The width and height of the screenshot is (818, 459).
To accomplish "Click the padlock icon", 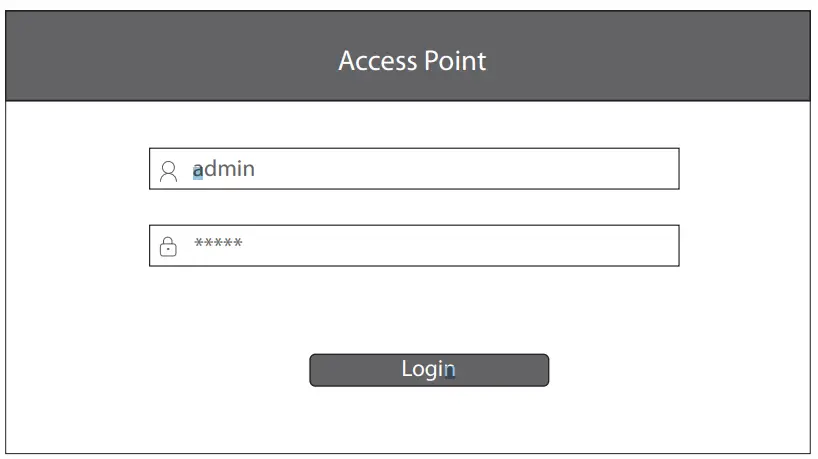I will tap(168, 246).
